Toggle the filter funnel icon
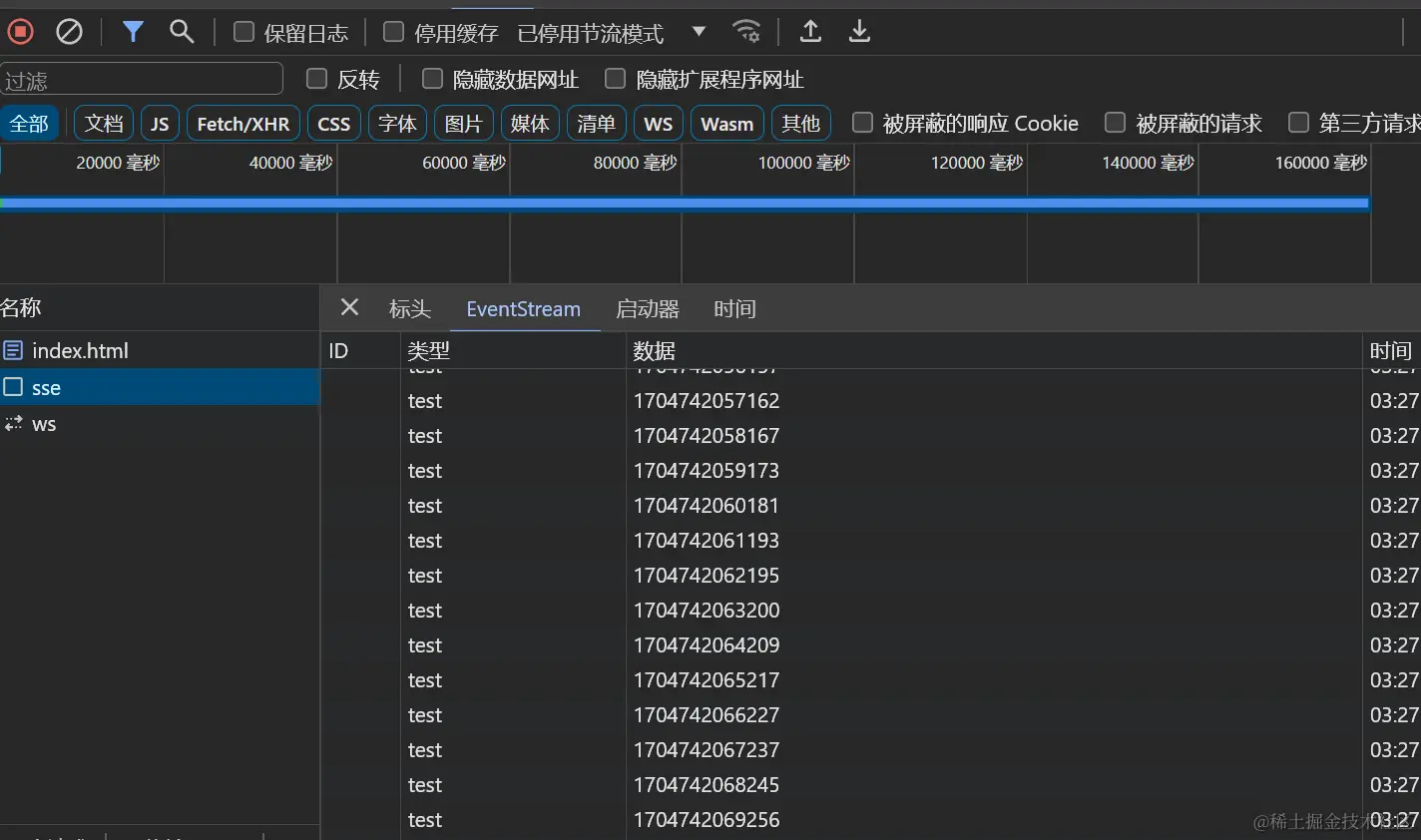 133,32
